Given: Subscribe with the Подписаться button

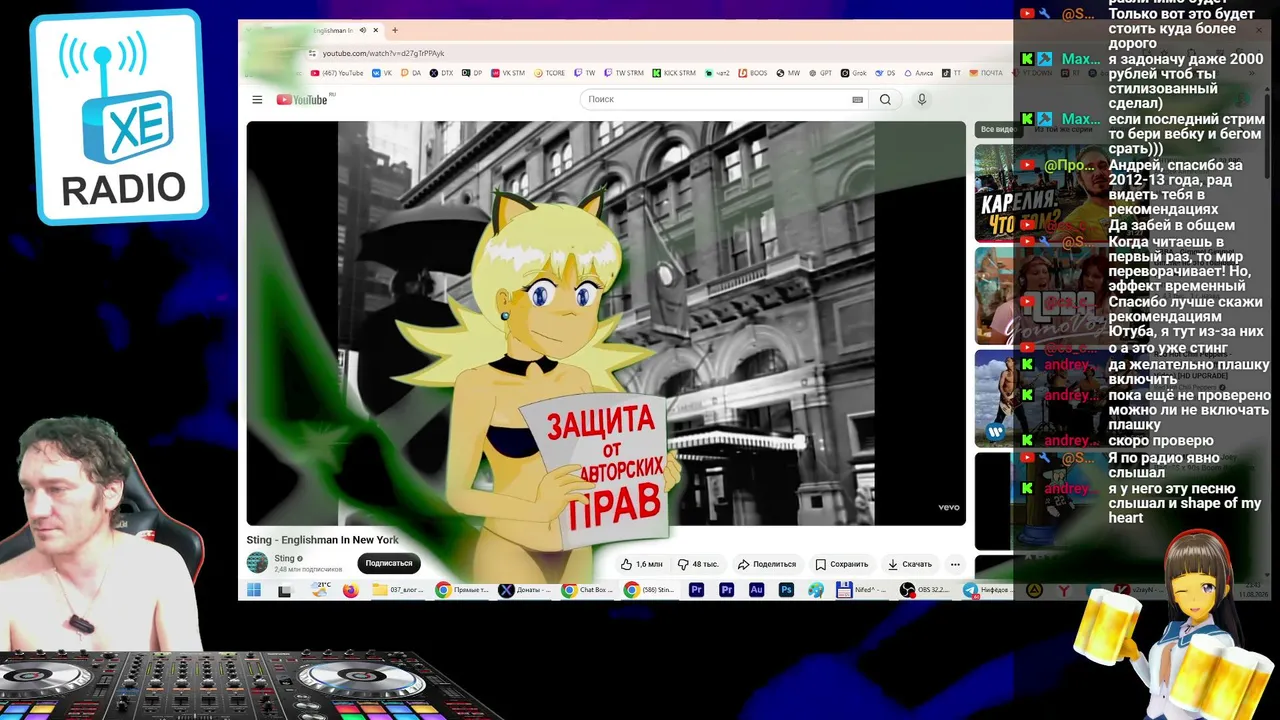Looking at the screenshot, I should click(389, 563).
